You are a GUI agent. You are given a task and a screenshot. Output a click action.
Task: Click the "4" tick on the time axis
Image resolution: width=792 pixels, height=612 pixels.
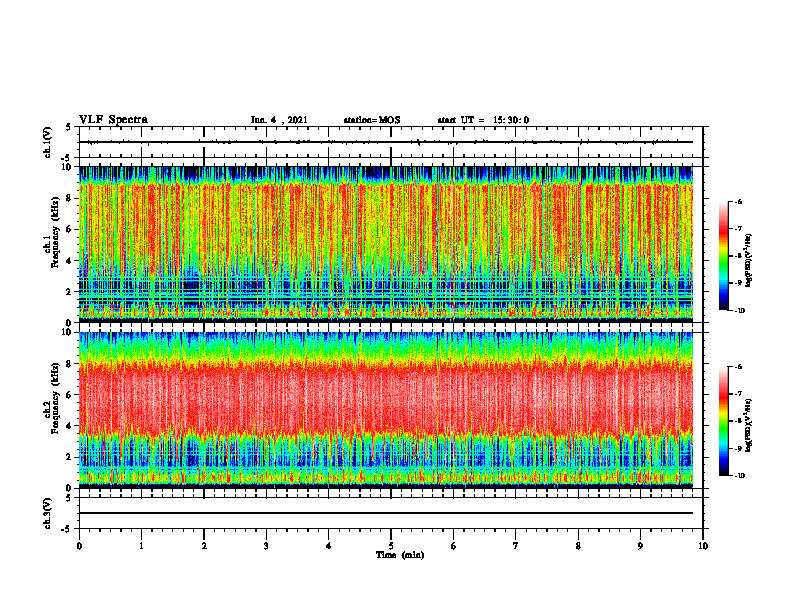click(329, 546)
